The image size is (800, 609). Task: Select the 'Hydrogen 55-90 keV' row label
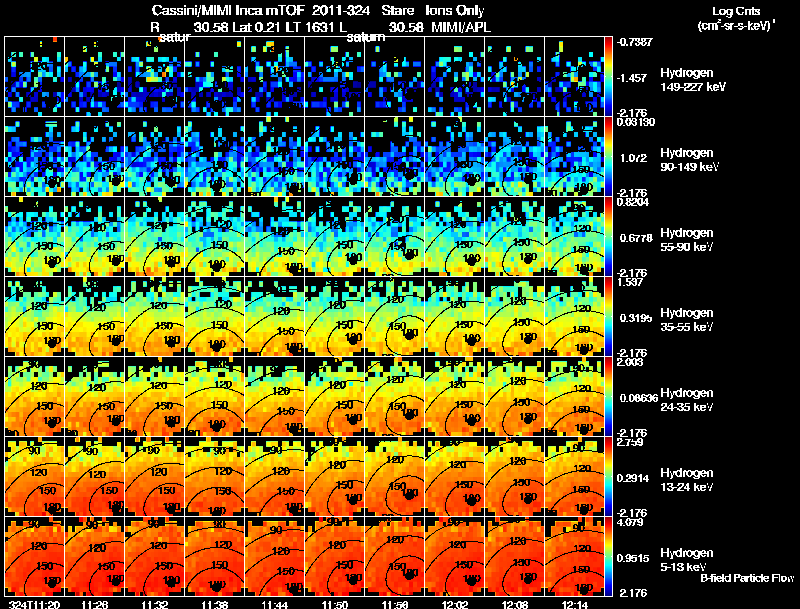click(687, 240)
